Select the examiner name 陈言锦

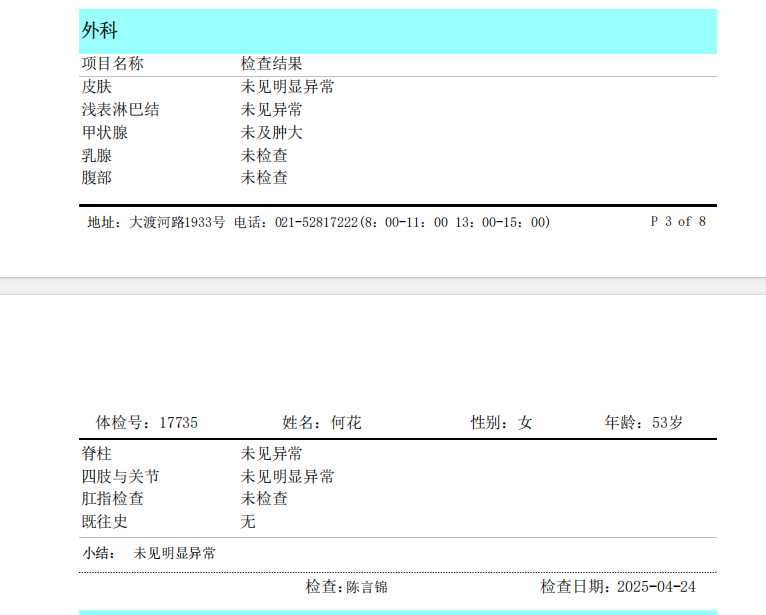point(367,587)
